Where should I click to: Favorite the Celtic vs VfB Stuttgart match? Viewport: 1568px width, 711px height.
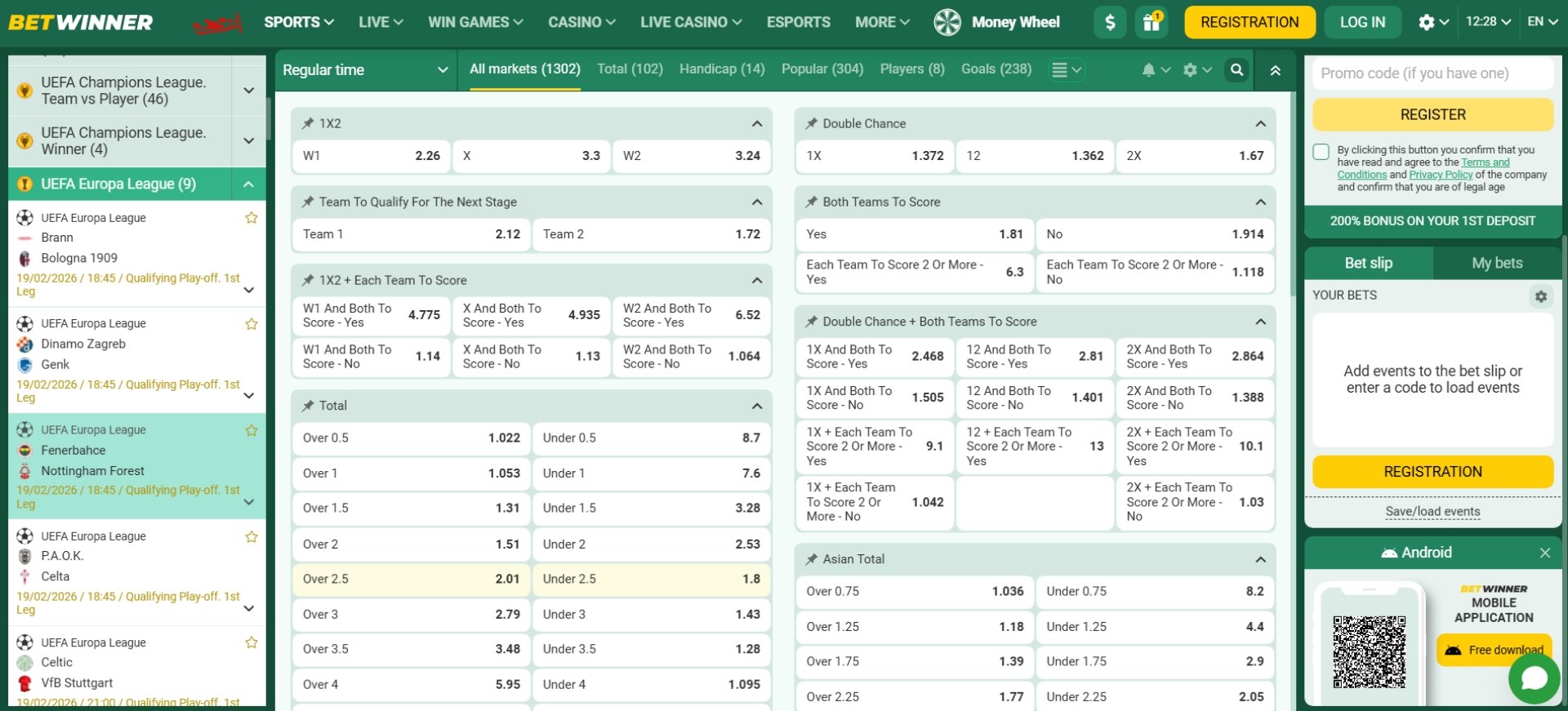point(252,642)
